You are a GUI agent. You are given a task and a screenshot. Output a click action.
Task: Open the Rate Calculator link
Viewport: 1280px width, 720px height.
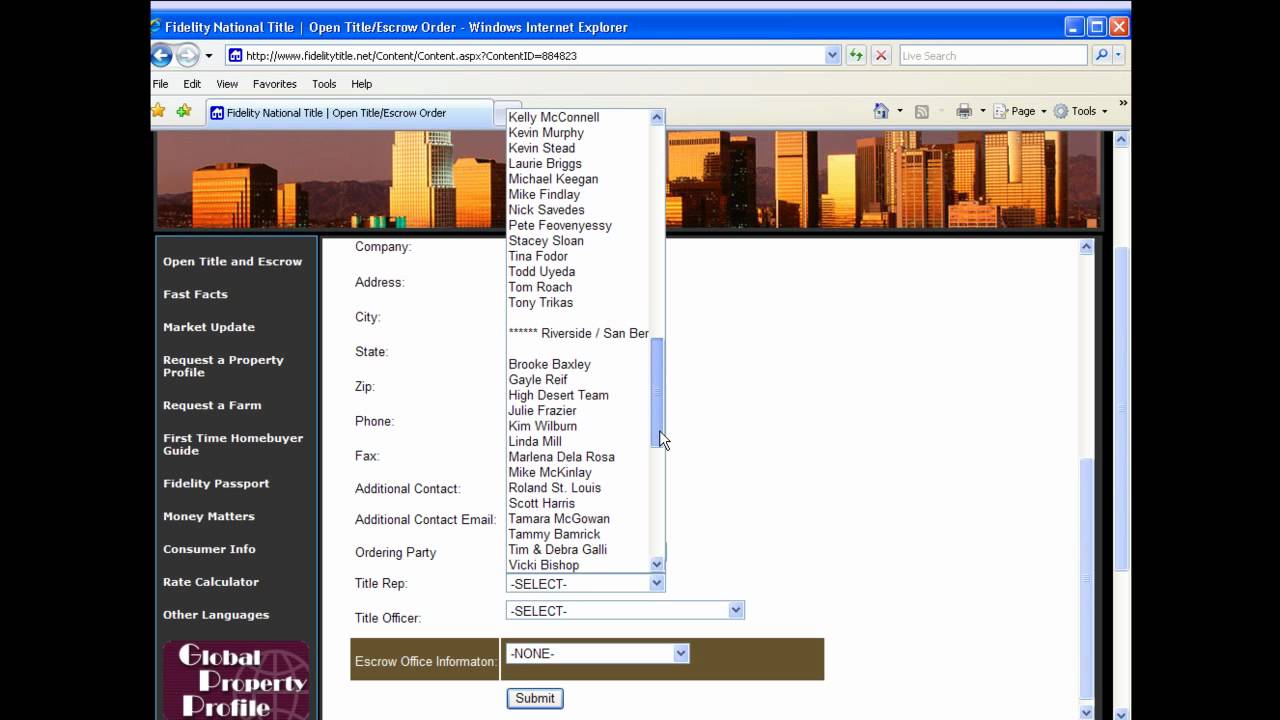coord(211,582)
